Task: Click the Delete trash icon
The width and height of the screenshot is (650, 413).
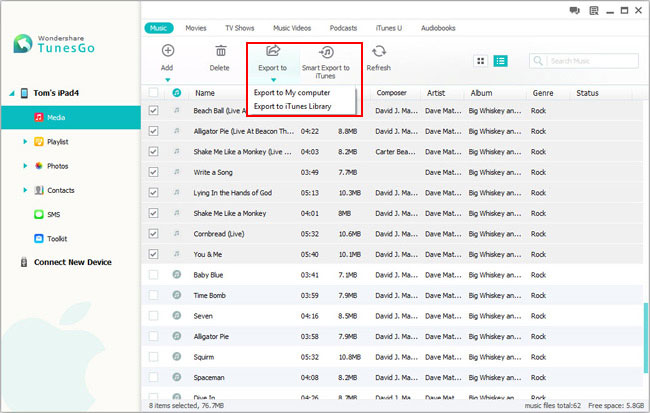Action: pyautogui.click(x=221, y=51)
